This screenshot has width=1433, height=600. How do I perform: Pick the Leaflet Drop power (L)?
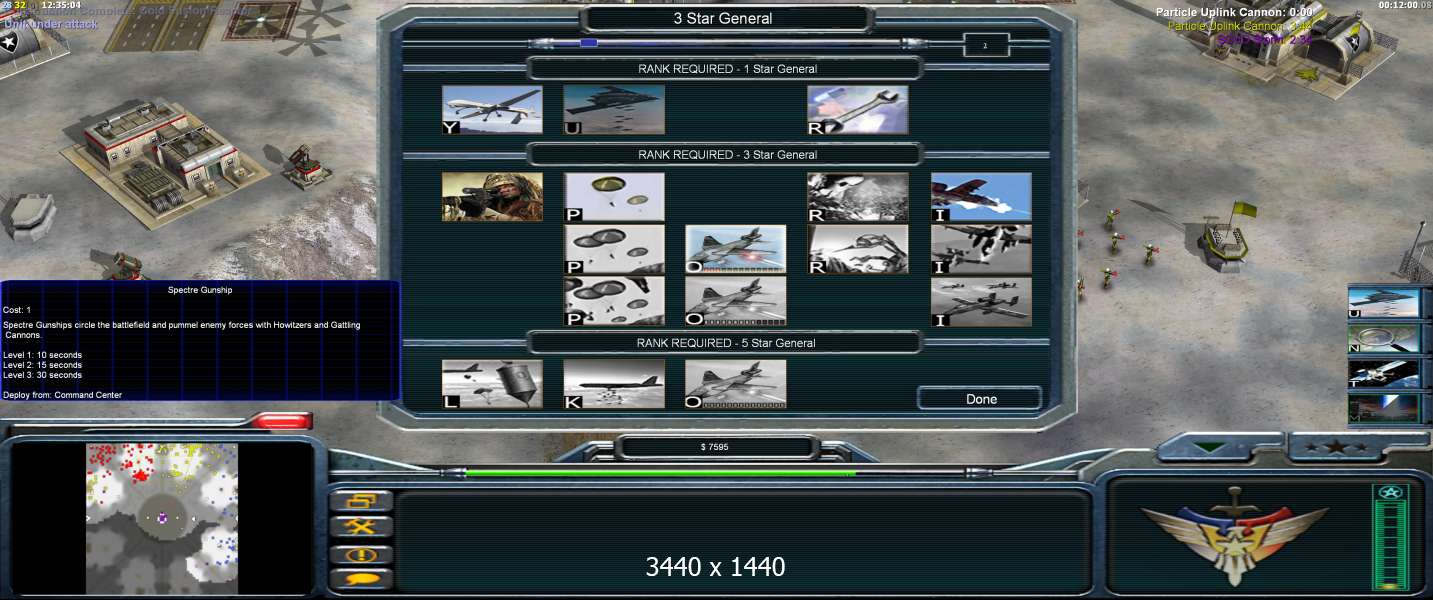tap(492, 384)
